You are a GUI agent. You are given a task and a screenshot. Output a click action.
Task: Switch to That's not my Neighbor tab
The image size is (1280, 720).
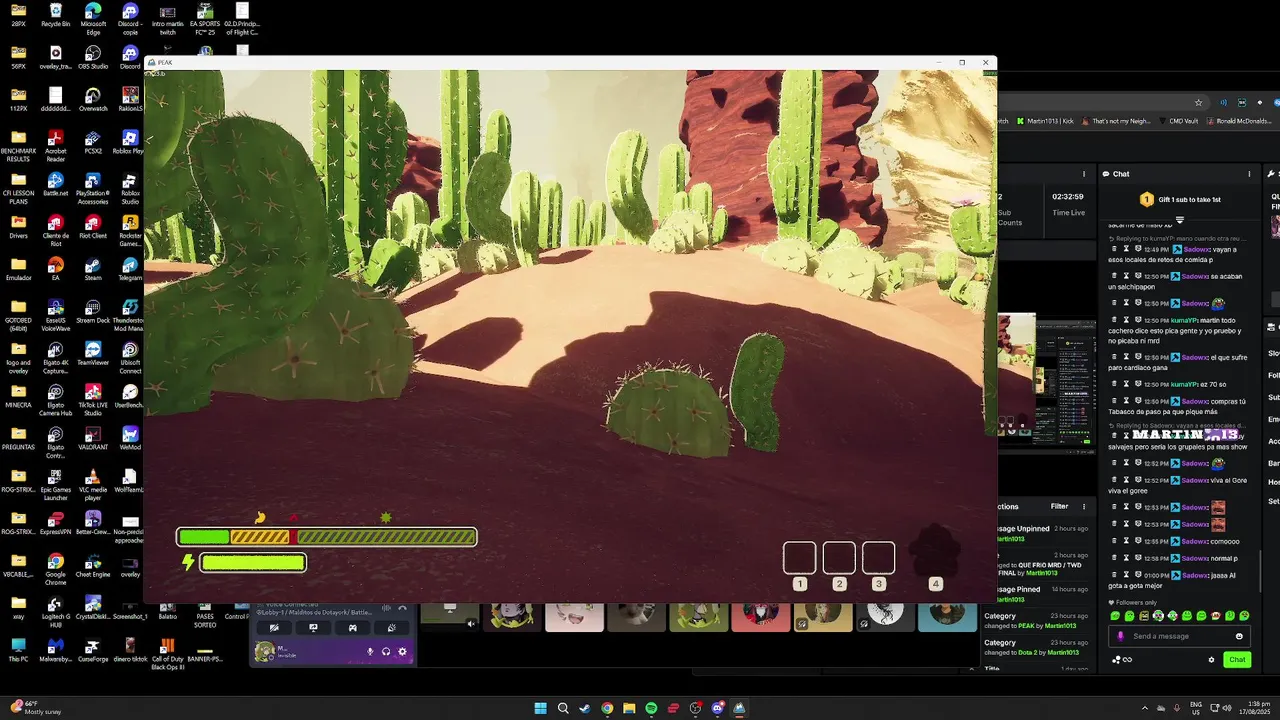(x=1118, y=121)
